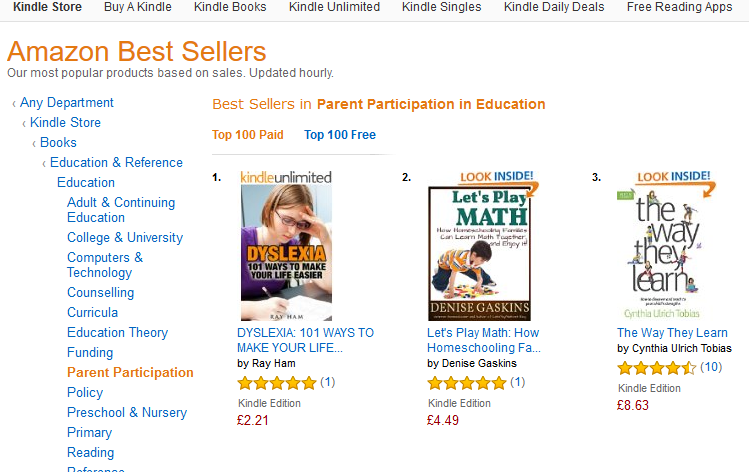
Task: Open Kindle Daily Deals in navigation bar
Action: [x=554, y=7]
